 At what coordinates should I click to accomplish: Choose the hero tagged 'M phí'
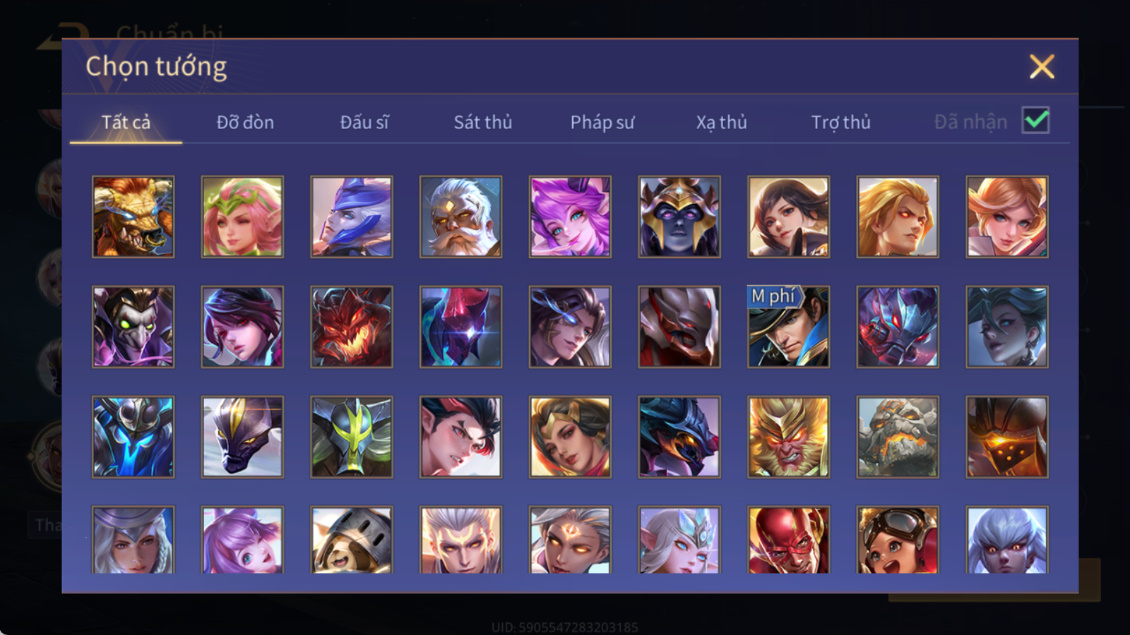pyautogui.click(x=788, y=327)
